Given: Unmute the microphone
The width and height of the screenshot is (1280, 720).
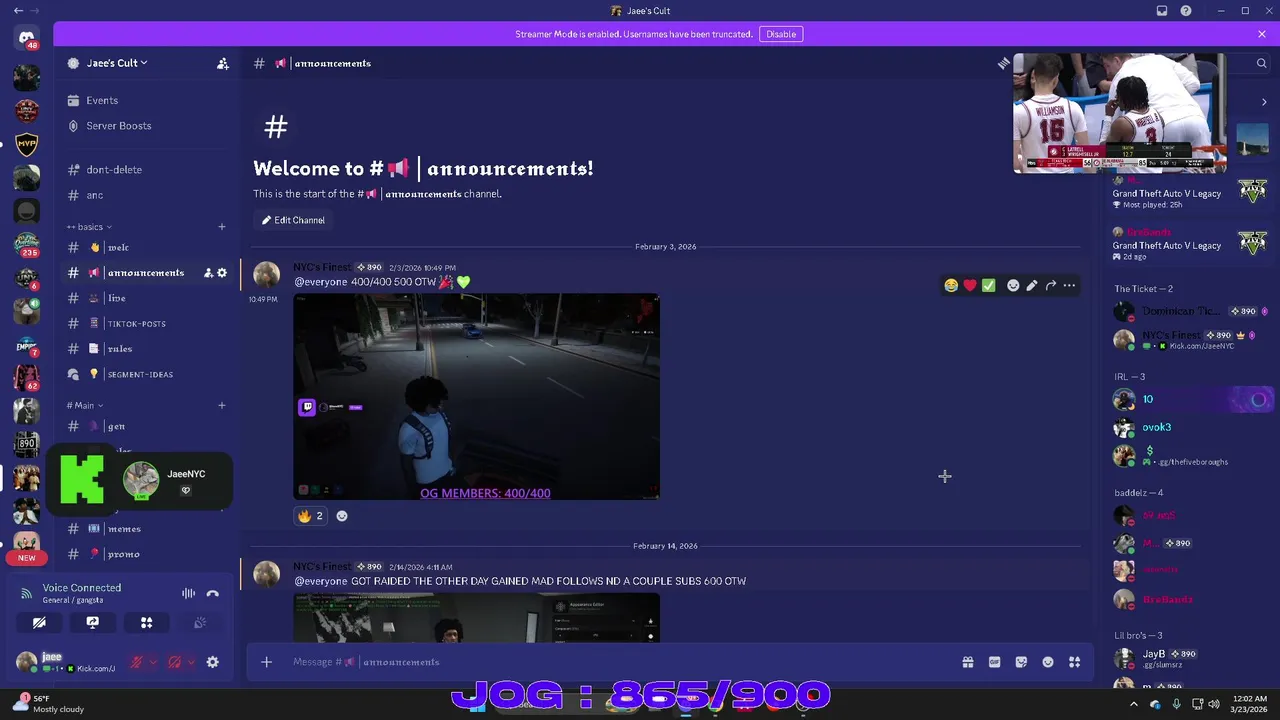Looking at the screenshot, I should [x=137, y=662].
